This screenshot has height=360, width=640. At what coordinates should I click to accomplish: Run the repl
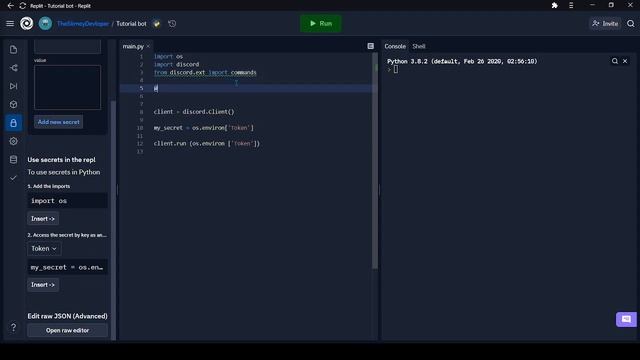point(321,24)
